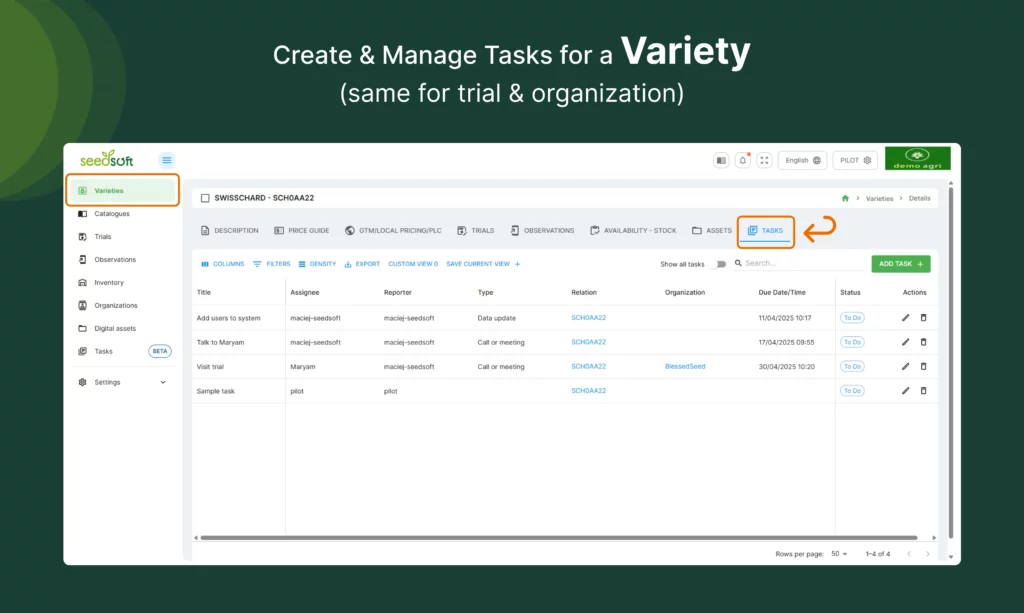Sort by Title column header

(204, 292)
